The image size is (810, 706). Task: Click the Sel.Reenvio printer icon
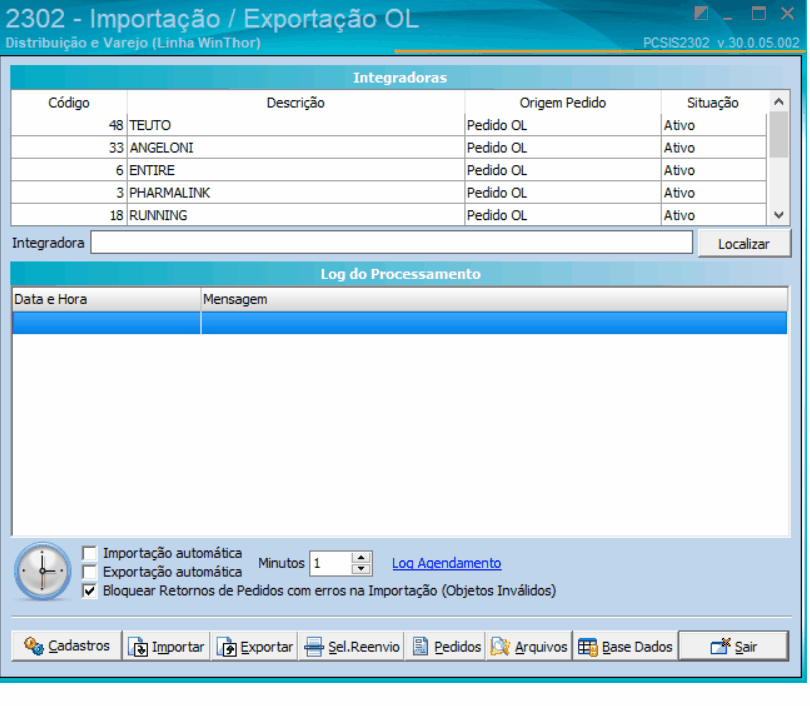[x=314, y=647]
